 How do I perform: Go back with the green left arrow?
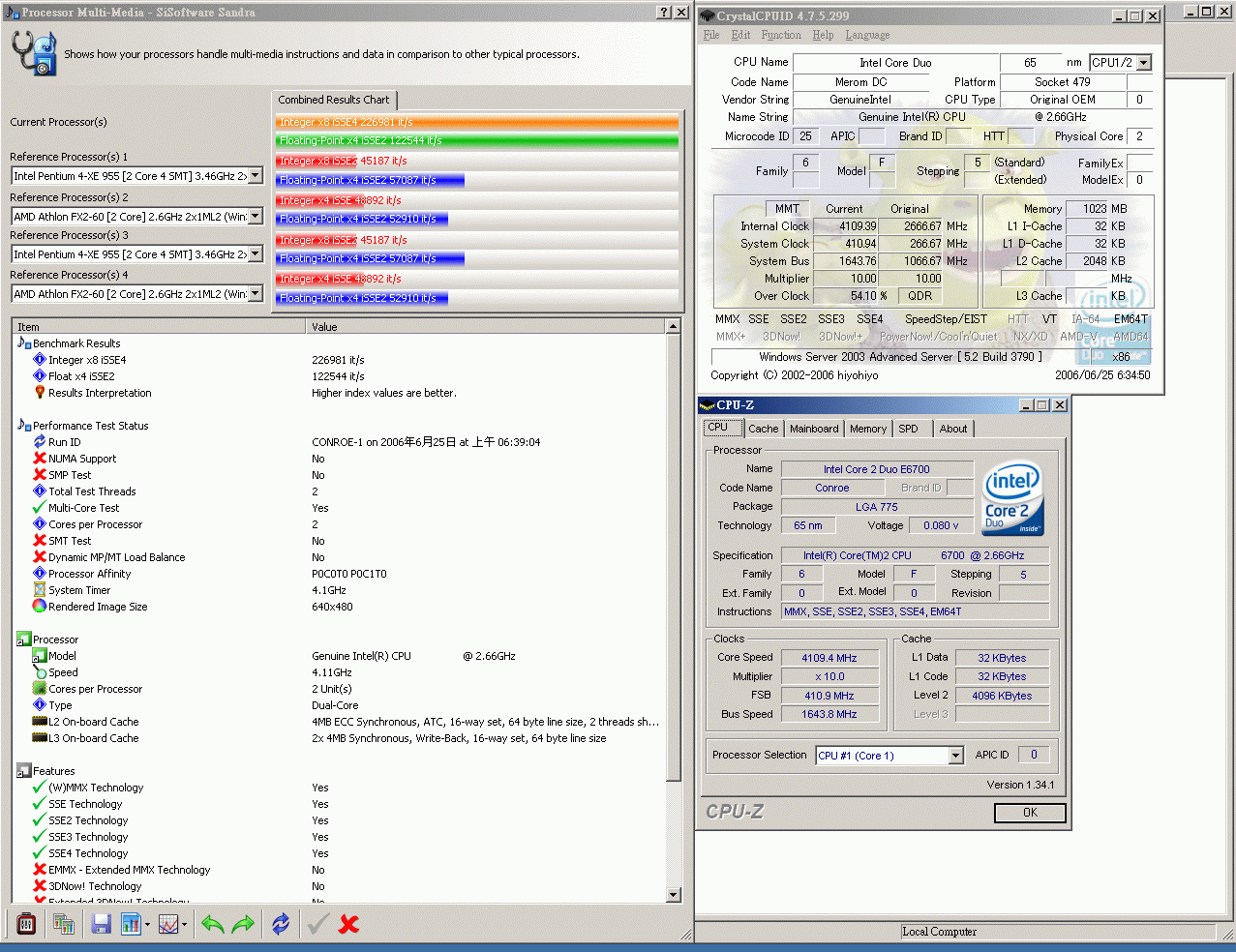(213, 924)
